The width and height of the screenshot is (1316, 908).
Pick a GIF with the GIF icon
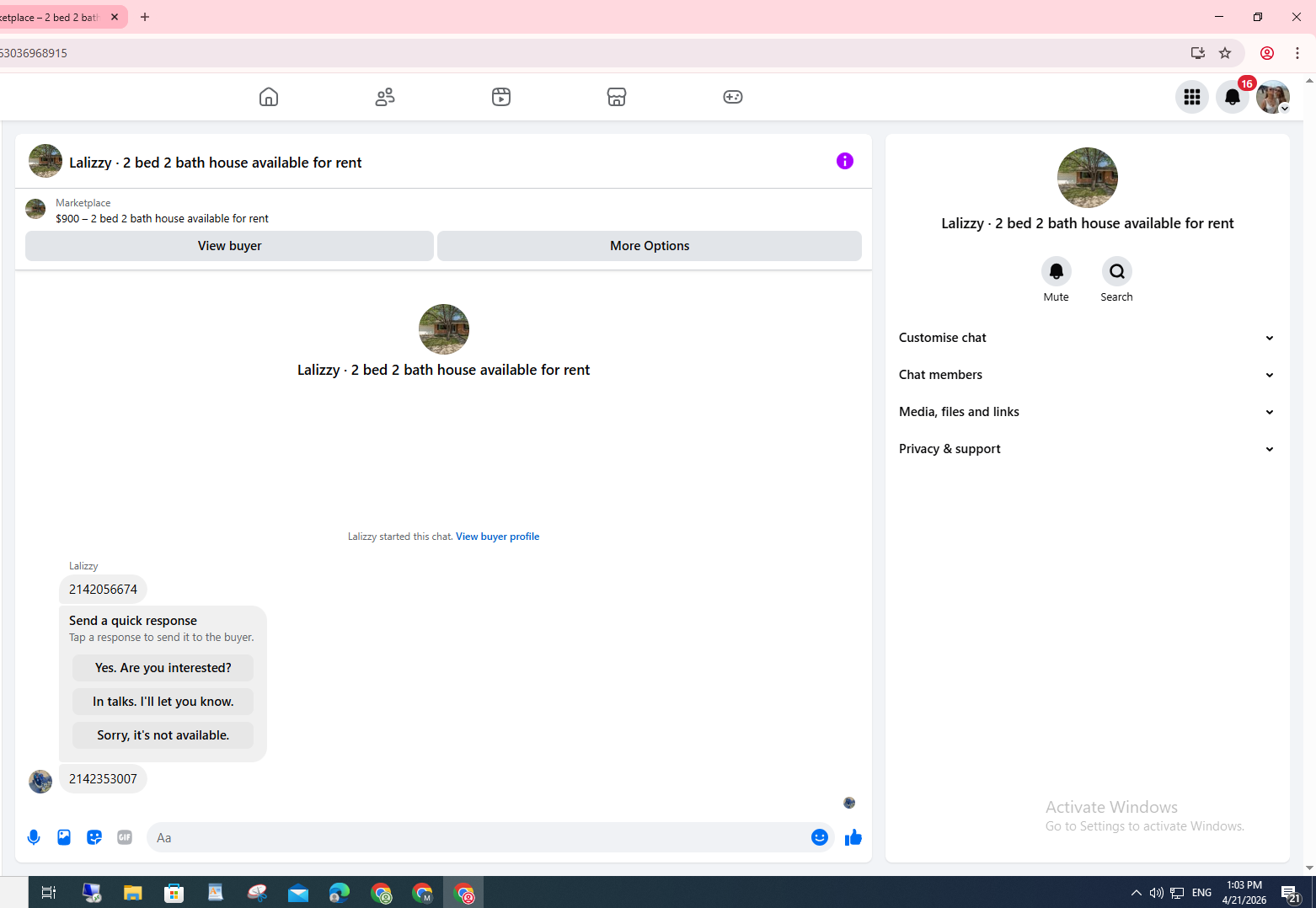tap(125, 837)
